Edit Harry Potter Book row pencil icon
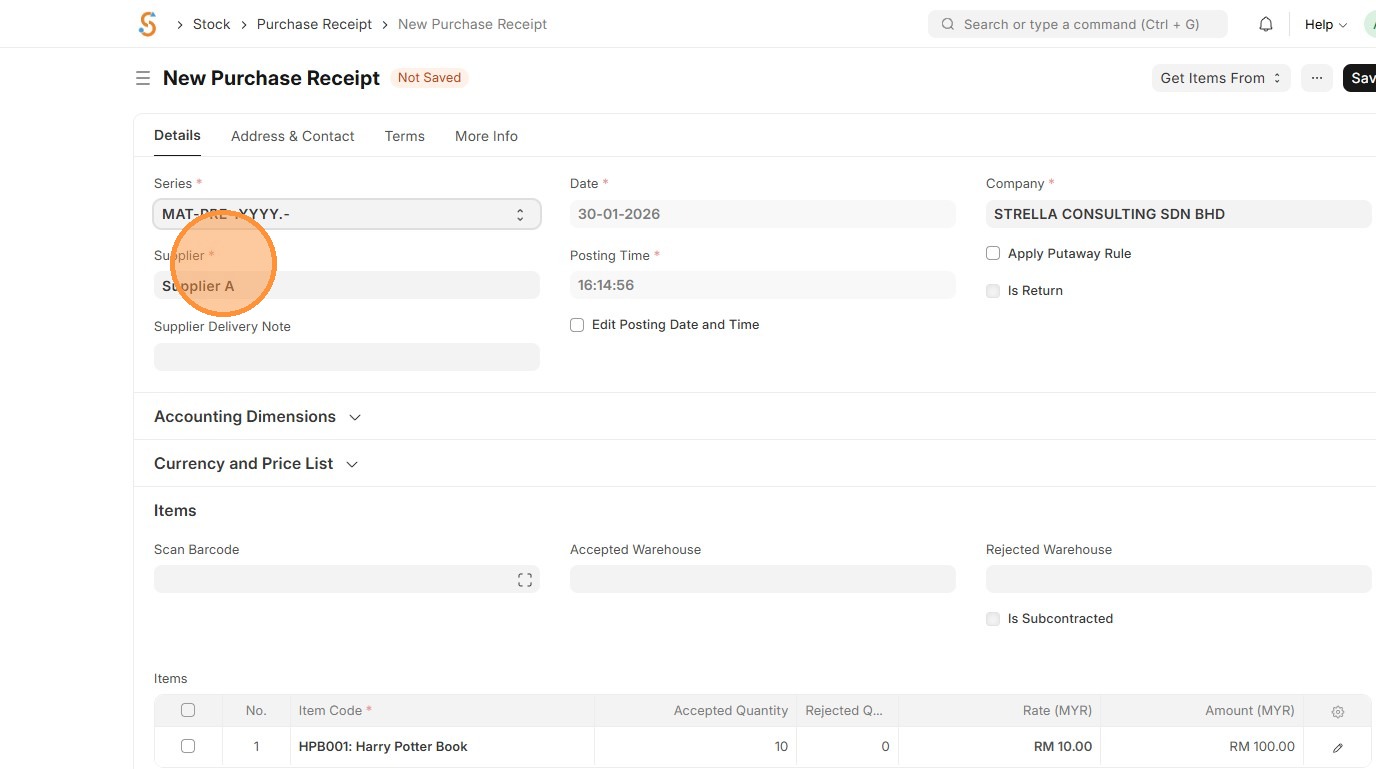 [1338, 747]
